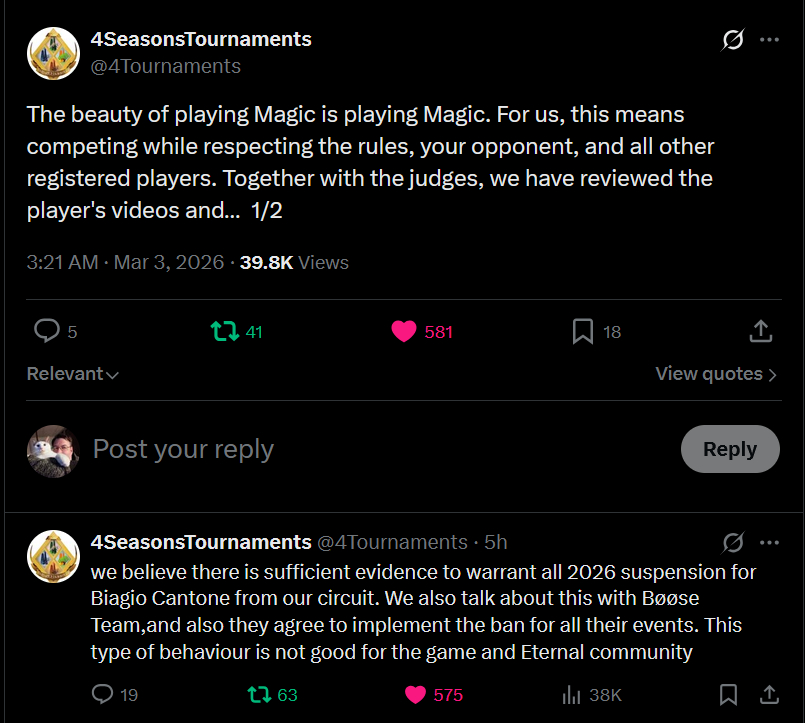Click the reply bubble icon showing 5
This screenshot has width=805, height=723.
pyautogui.click(x=47, y=331)
